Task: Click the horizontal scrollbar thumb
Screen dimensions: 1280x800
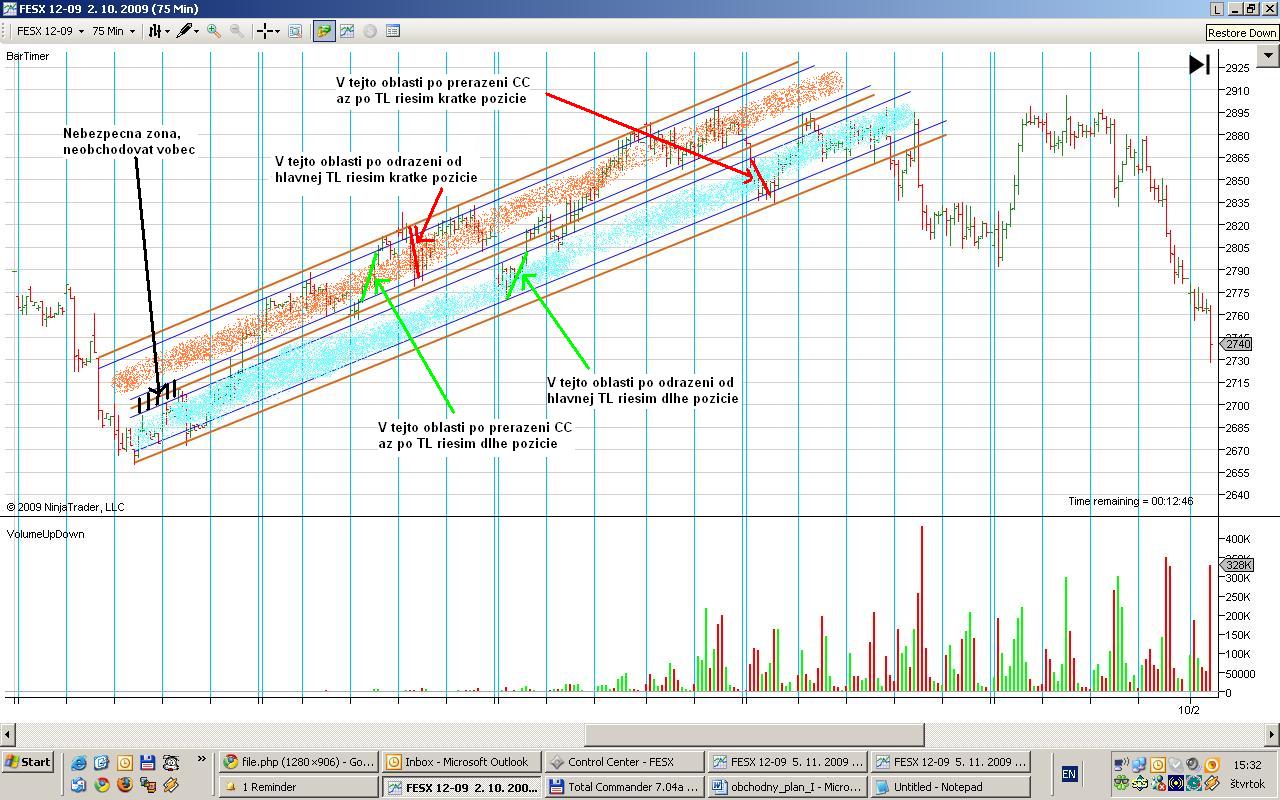Action: [x=754, y=734]
